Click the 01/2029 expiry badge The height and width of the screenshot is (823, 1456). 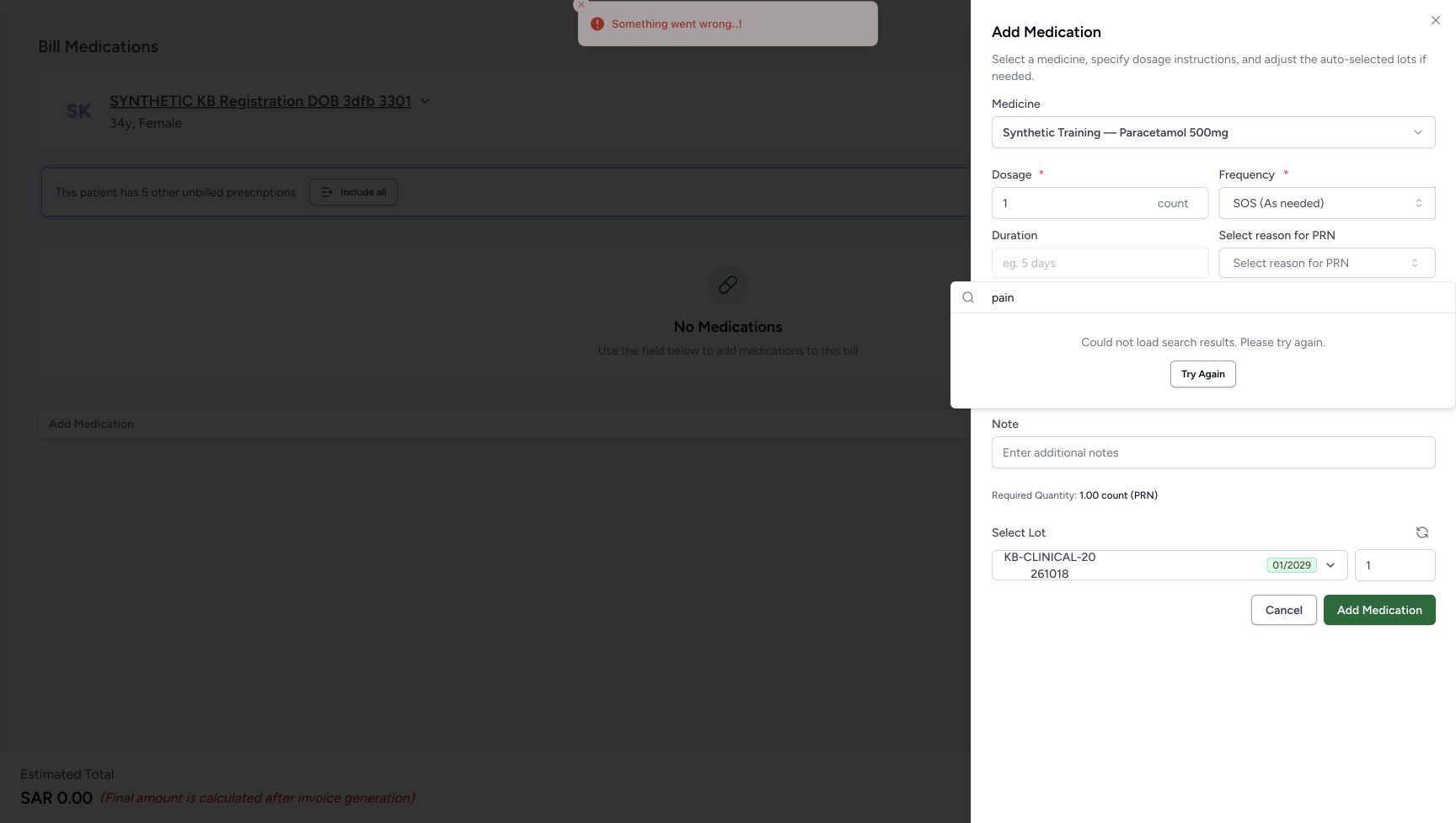click(1292, 565)
